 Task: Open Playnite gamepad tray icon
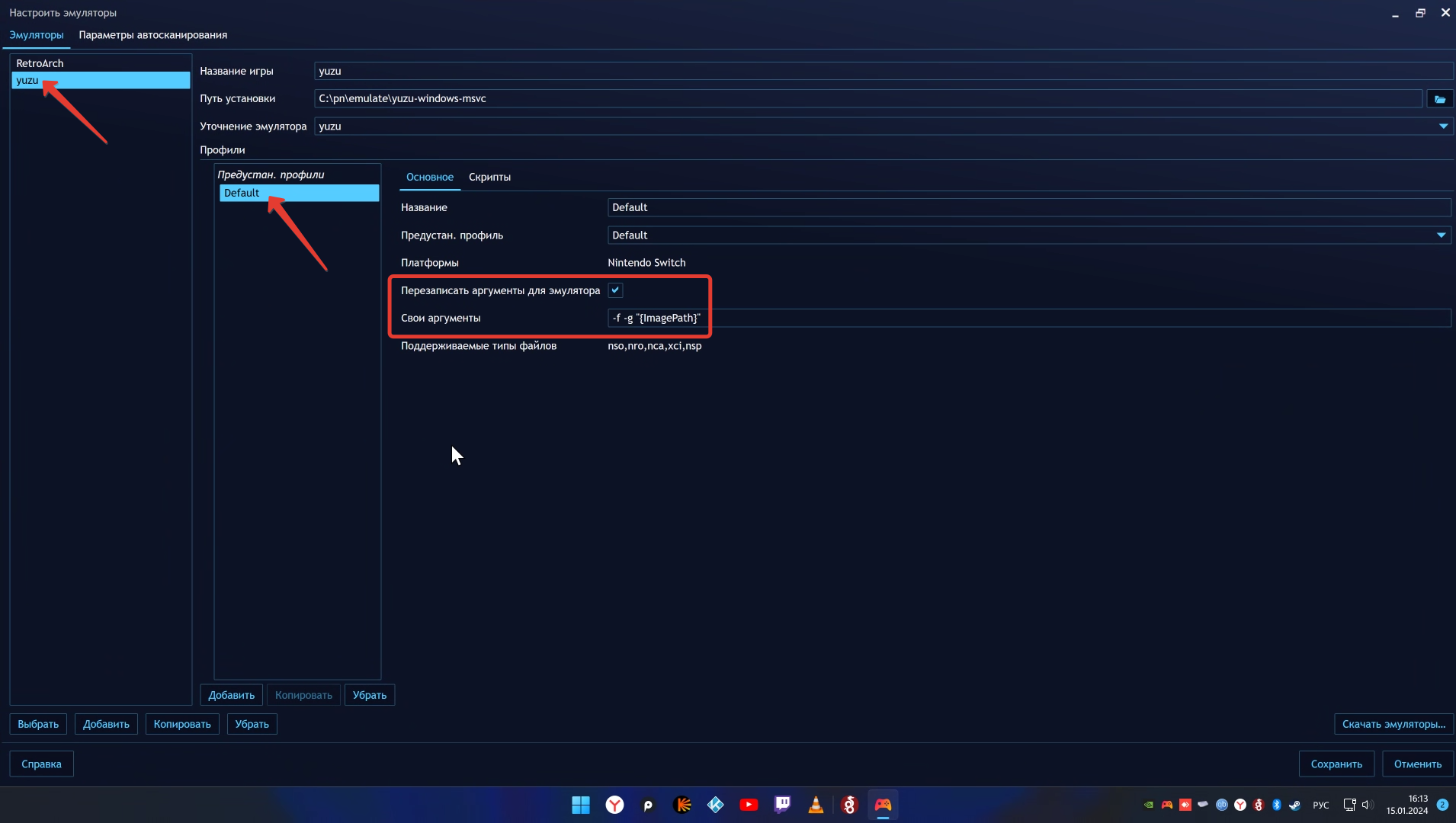pos(1167,805)
